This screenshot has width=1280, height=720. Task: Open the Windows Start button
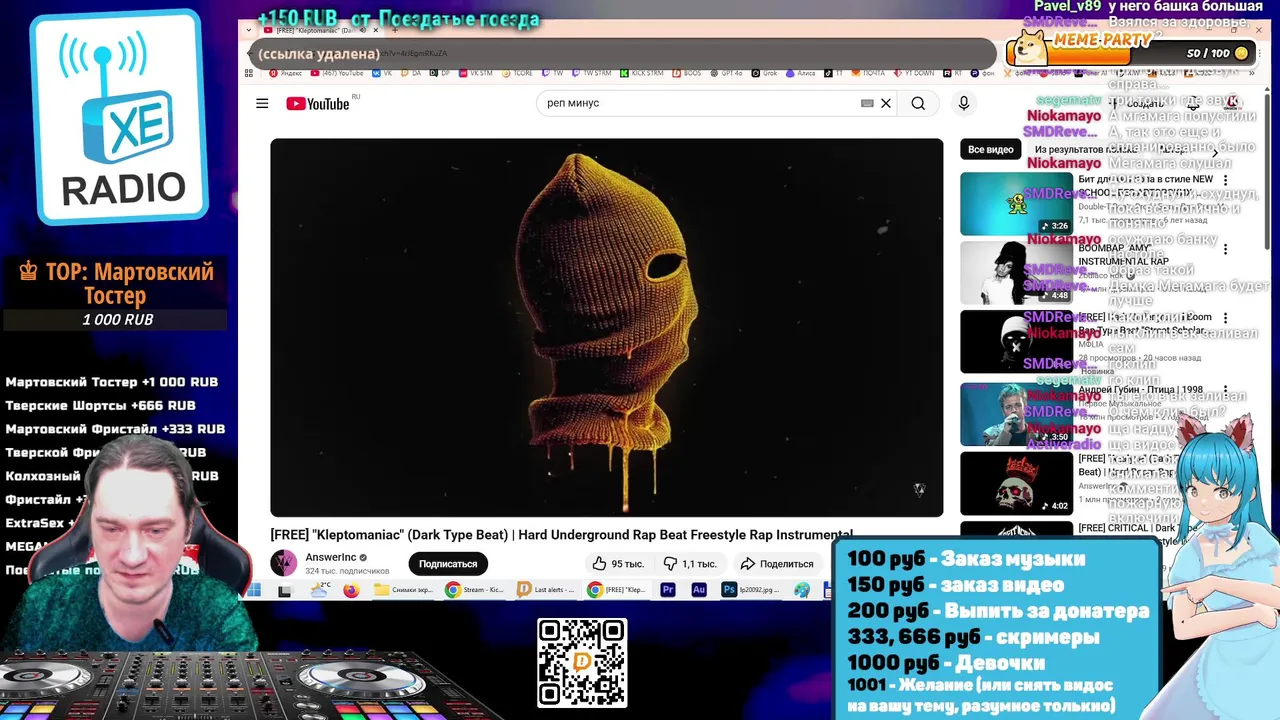pos(253,590)
